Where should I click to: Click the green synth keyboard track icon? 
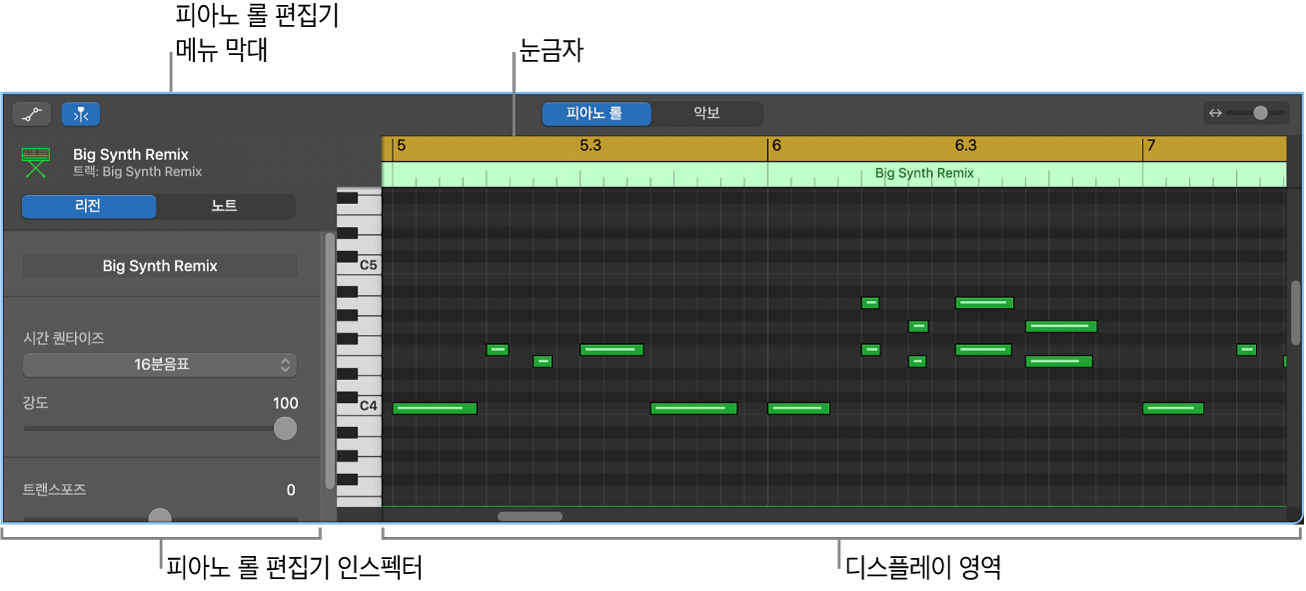[x=36, y=162]
